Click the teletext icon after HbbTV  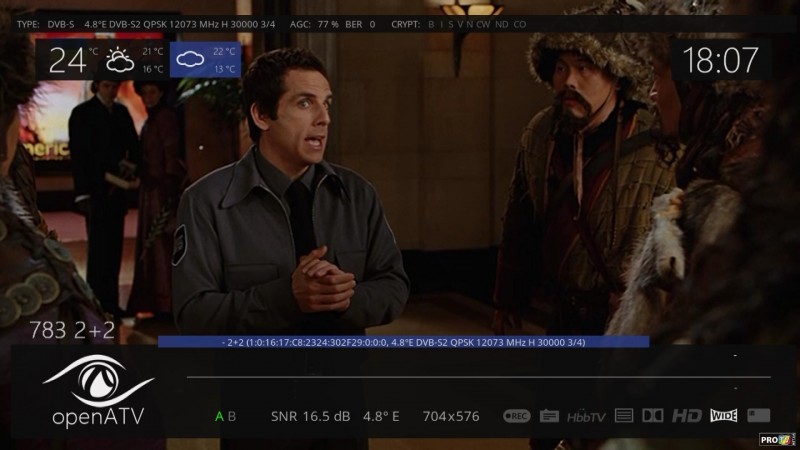coord(624,416)
